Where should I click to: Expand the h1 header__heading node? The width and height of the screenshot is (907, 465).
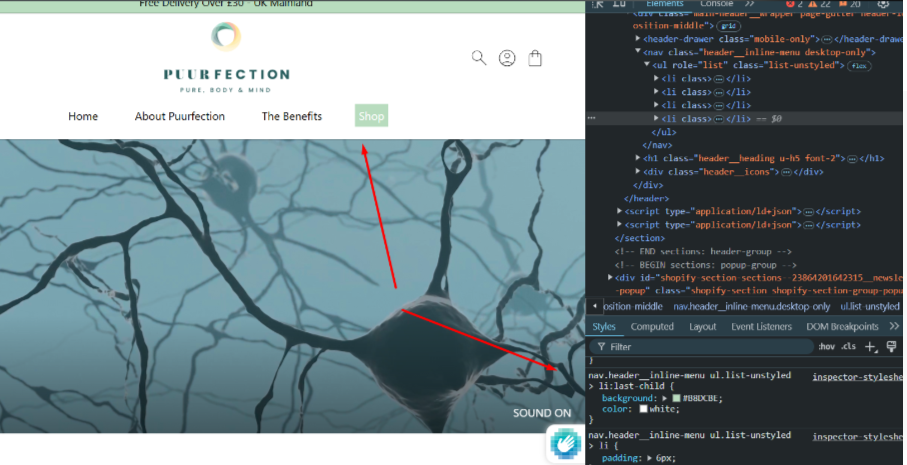tap(638, 158)
